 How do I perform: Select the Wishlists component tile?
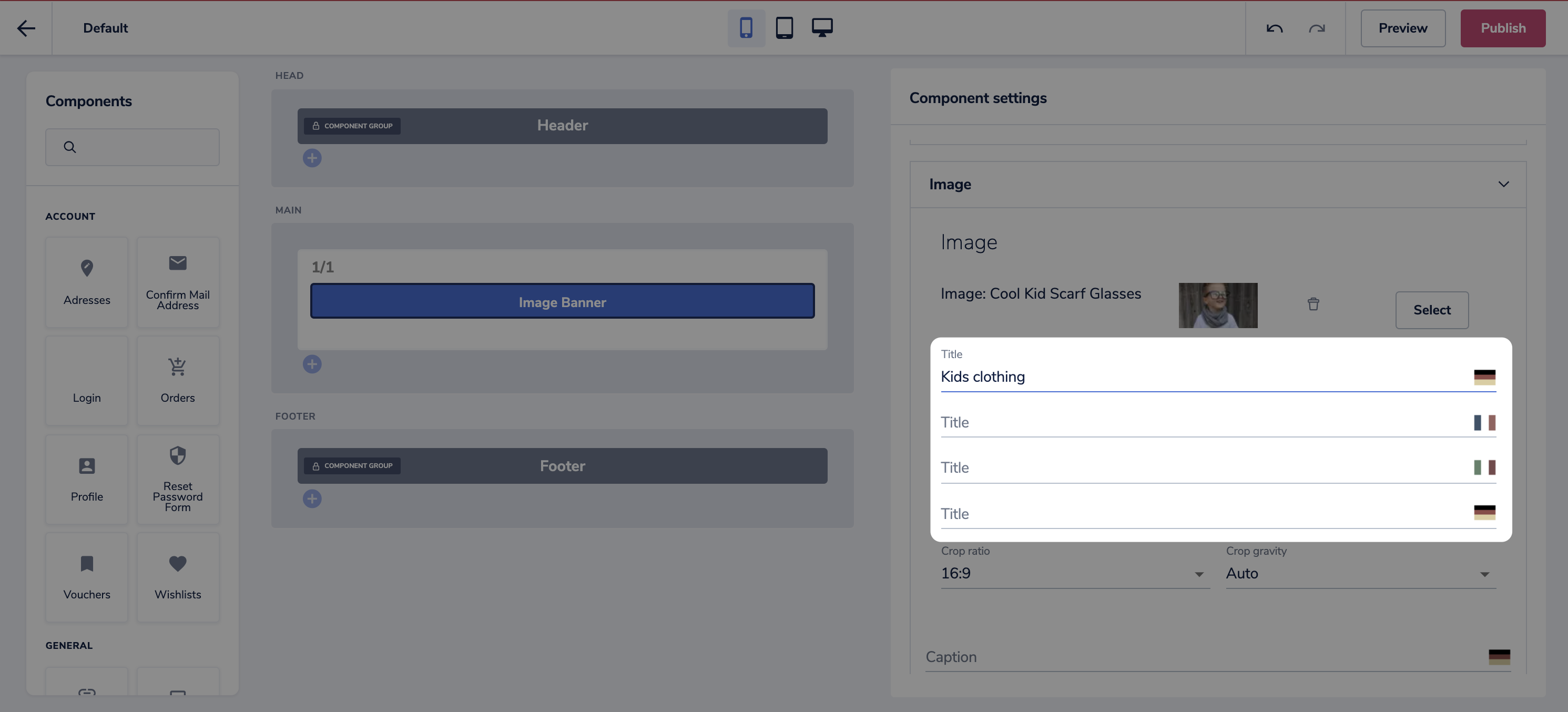pos(178,577)
